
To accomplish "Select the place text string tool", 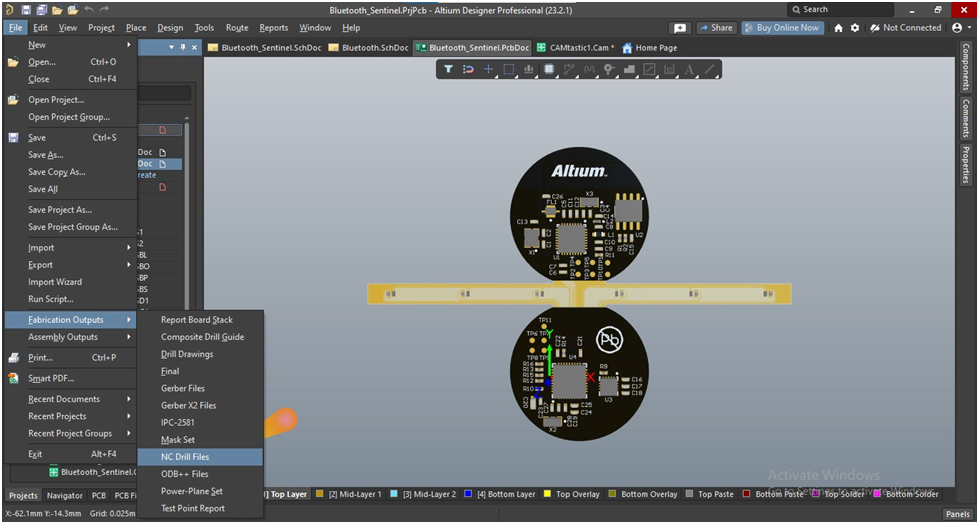I will point(690,69).
